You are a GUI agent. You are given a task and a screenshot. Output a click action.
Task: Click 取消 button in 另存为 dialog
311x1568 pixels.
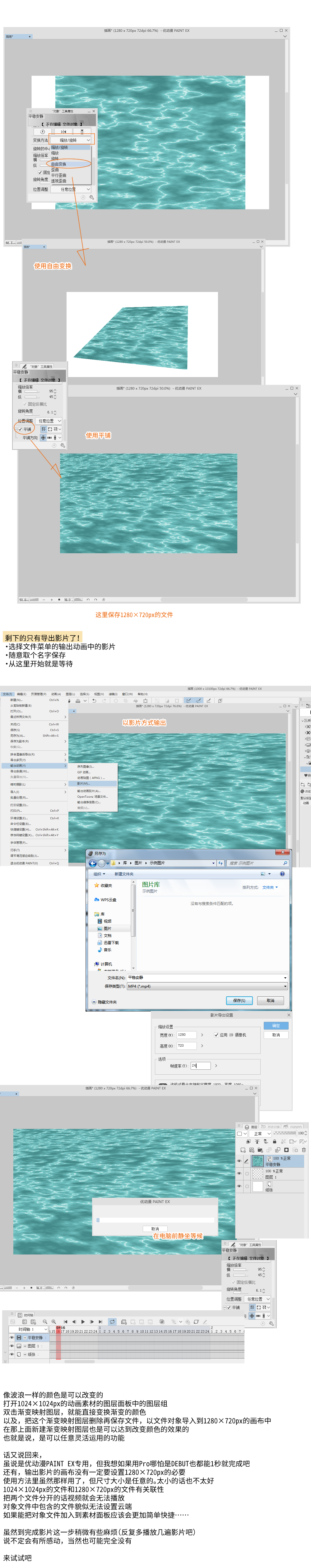coord(270,1000)
